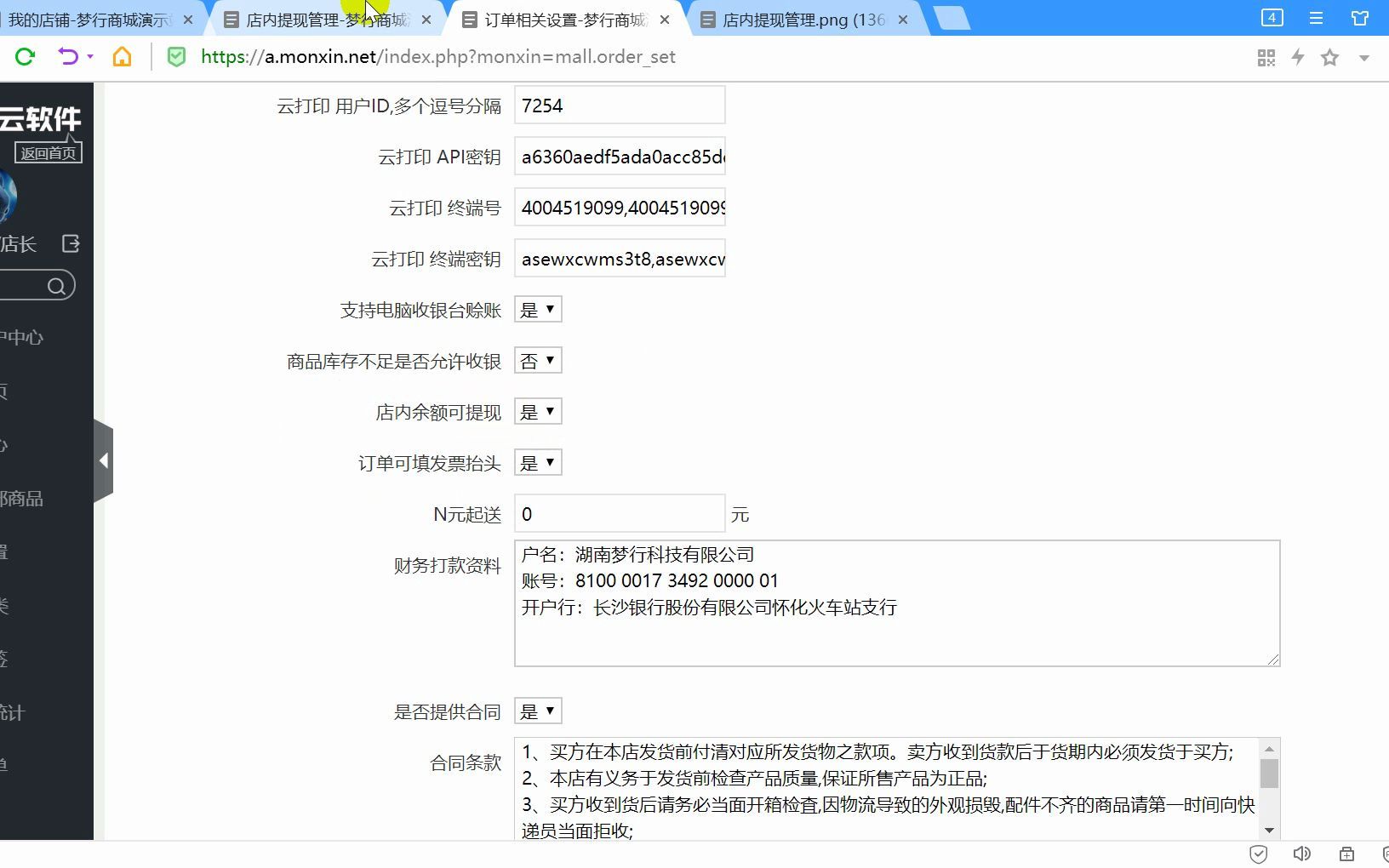
Task: Click the lightning speed mode icon
Action: [x=1298, y=57]
